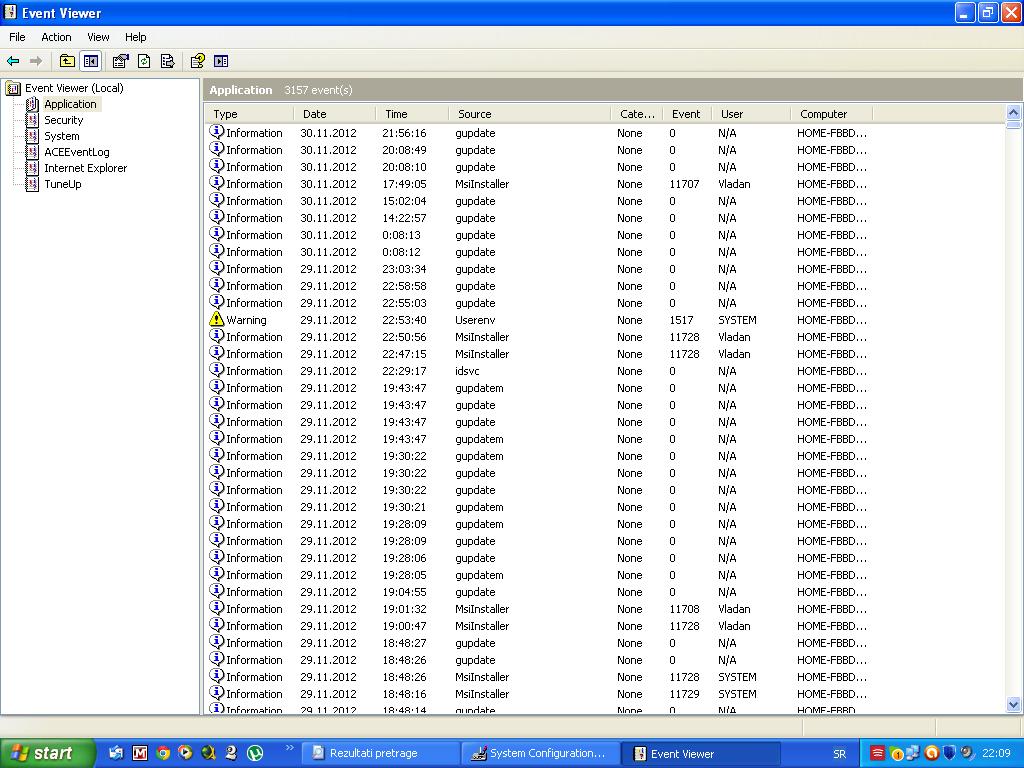Expand the hidden quick launch chevron
The height and width of the screenshot is (768, 1024).
tap(290, 748)
